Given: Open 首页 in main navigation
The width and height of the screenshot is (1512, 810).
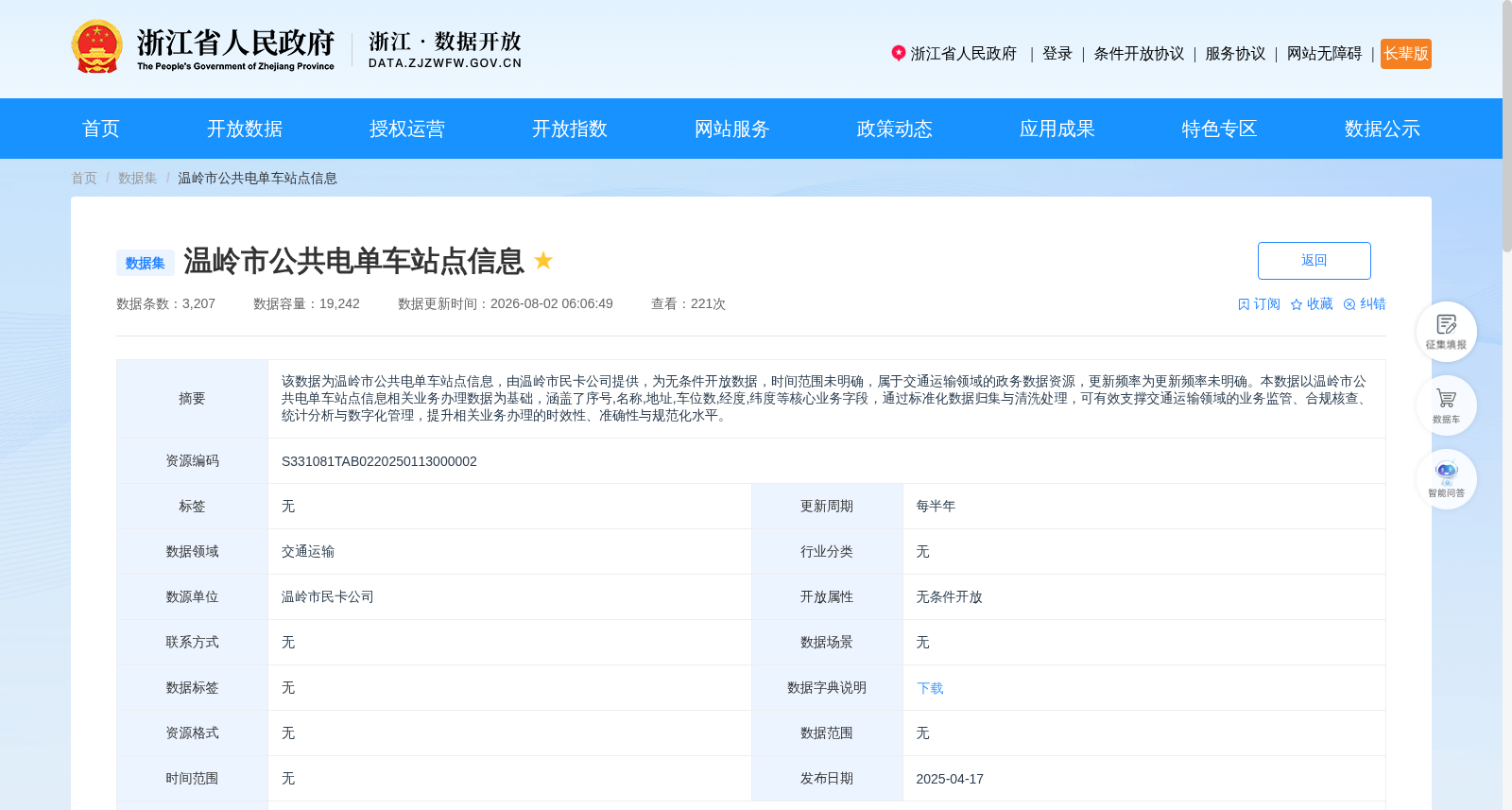Looking at the screenshot, I should [x=101, y=129].
